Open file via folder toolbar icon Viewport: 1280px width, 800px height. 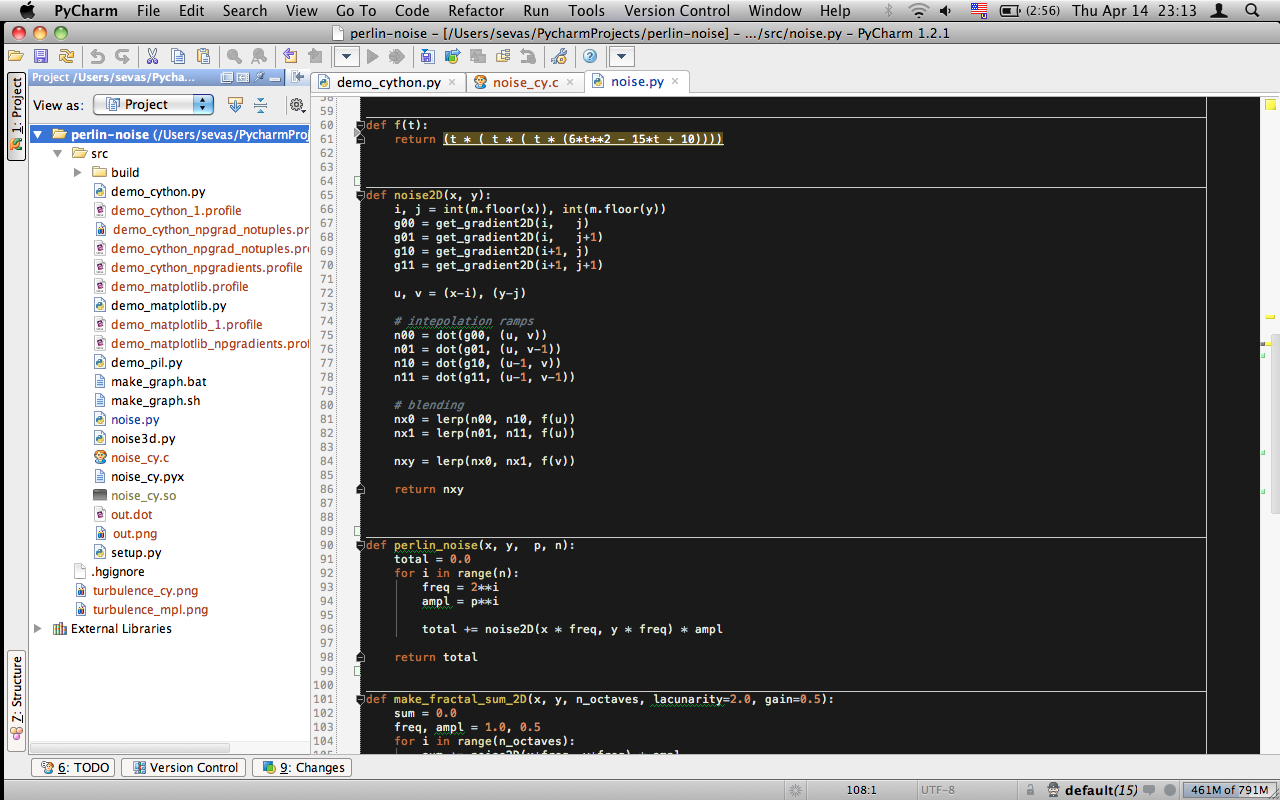coord(16,57)
